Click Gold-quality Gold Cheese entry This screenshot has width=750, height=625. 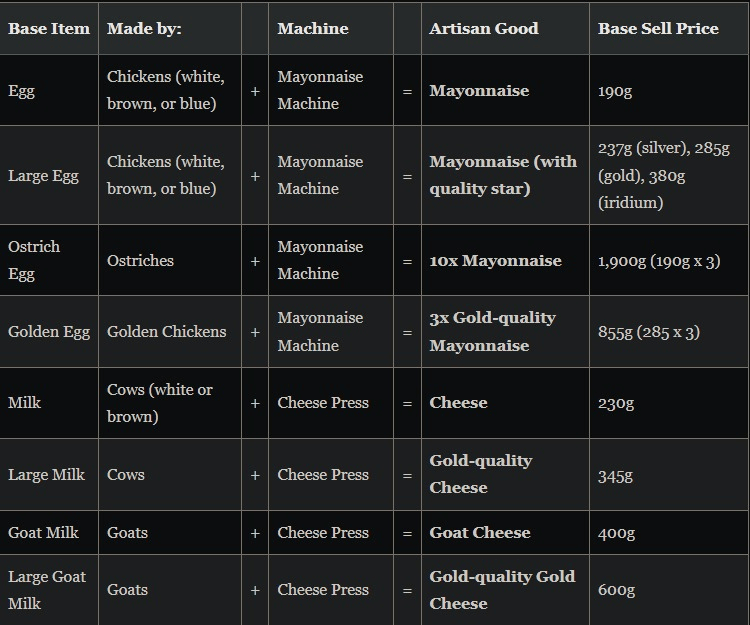click(502, 590)
